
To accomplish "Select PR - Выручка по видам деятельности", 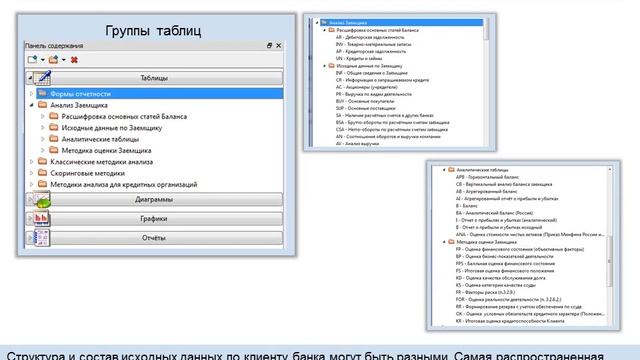I will pos(373,94).
